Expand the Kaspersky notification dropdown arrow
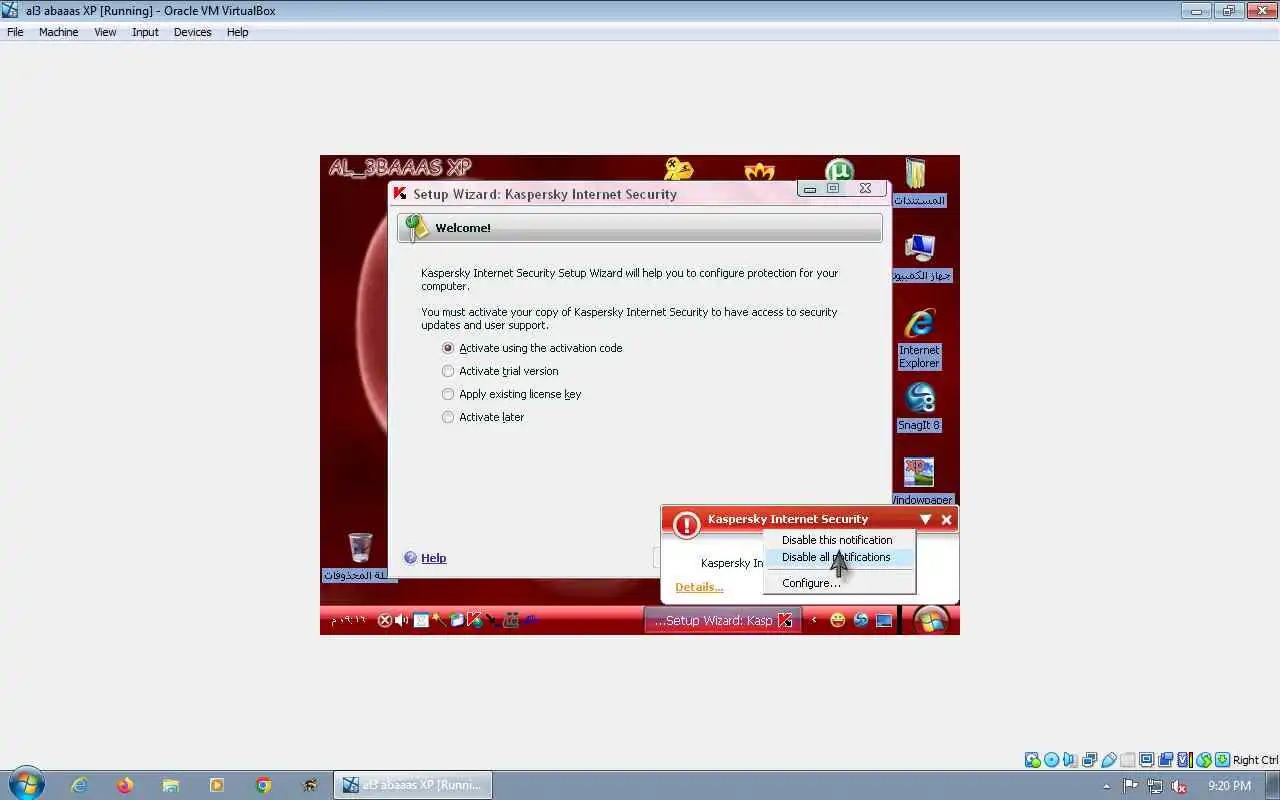Viewport: 1280px width, 800px height. click(x=925, y=519)
